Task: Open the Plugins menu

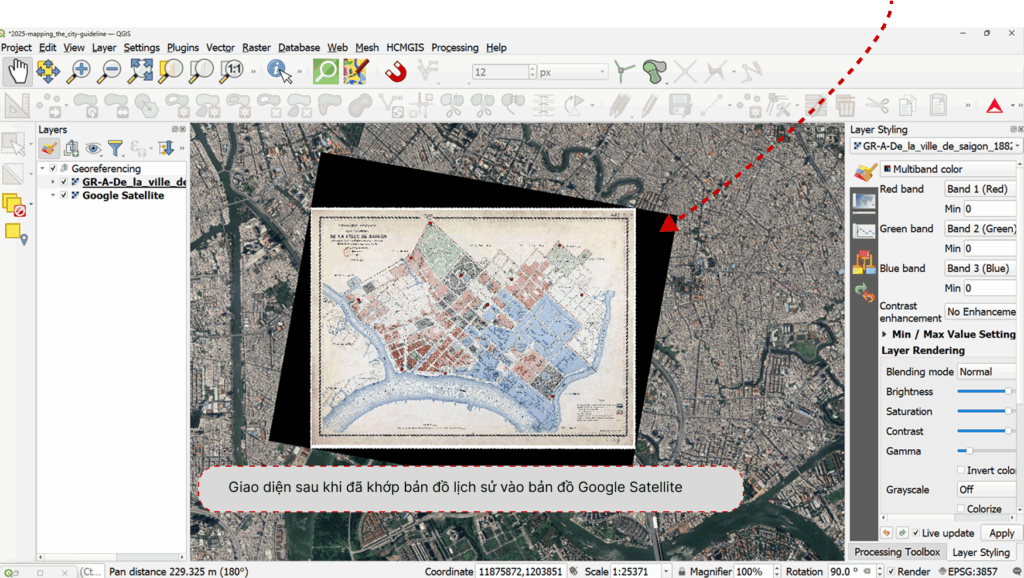Action: click(x=183, y=48)
